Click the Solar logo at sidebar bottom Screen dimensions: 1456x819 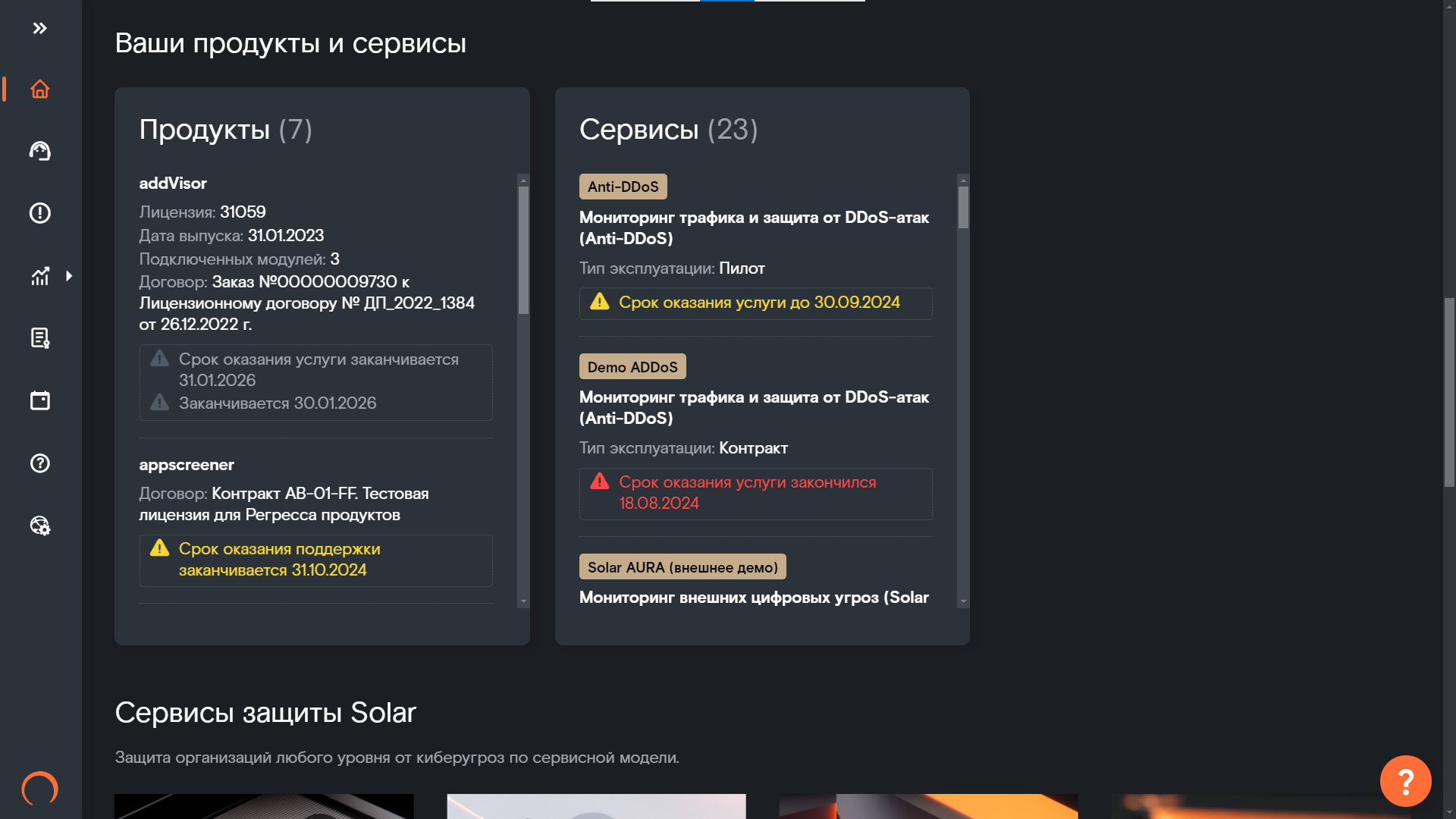40,789
